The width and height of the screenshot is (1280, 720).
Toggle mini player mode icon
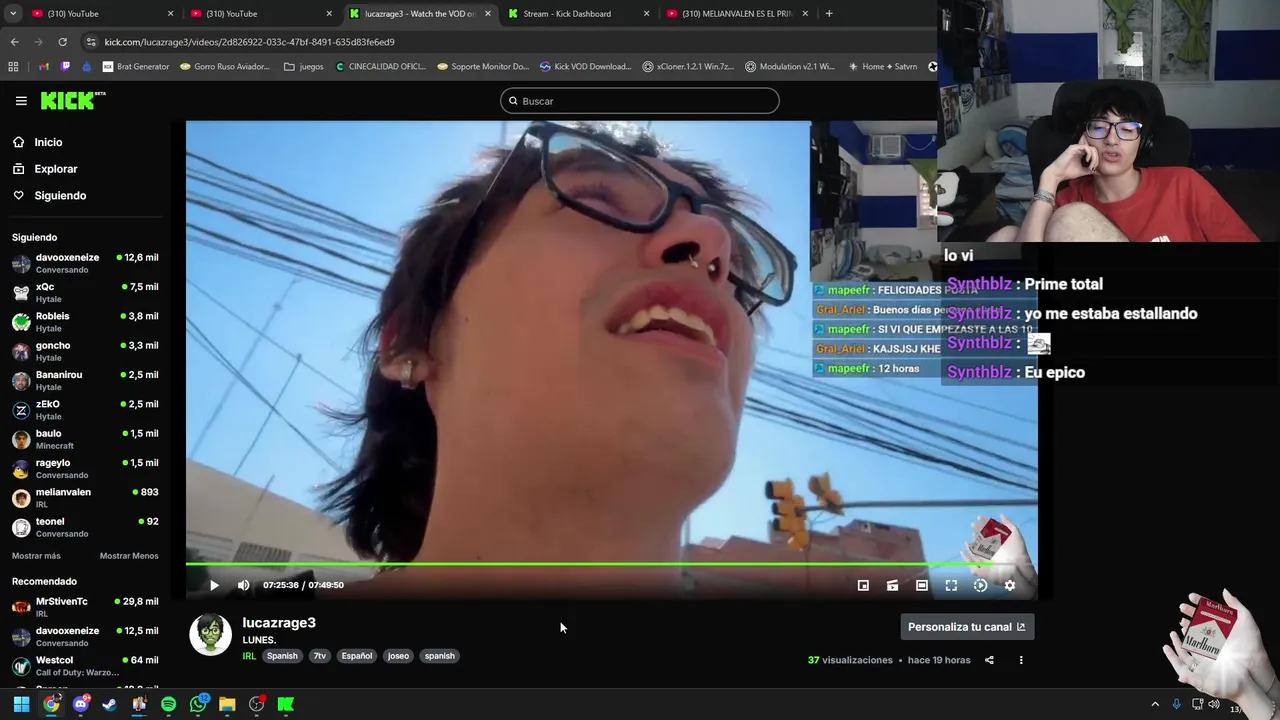click(892, 585)
